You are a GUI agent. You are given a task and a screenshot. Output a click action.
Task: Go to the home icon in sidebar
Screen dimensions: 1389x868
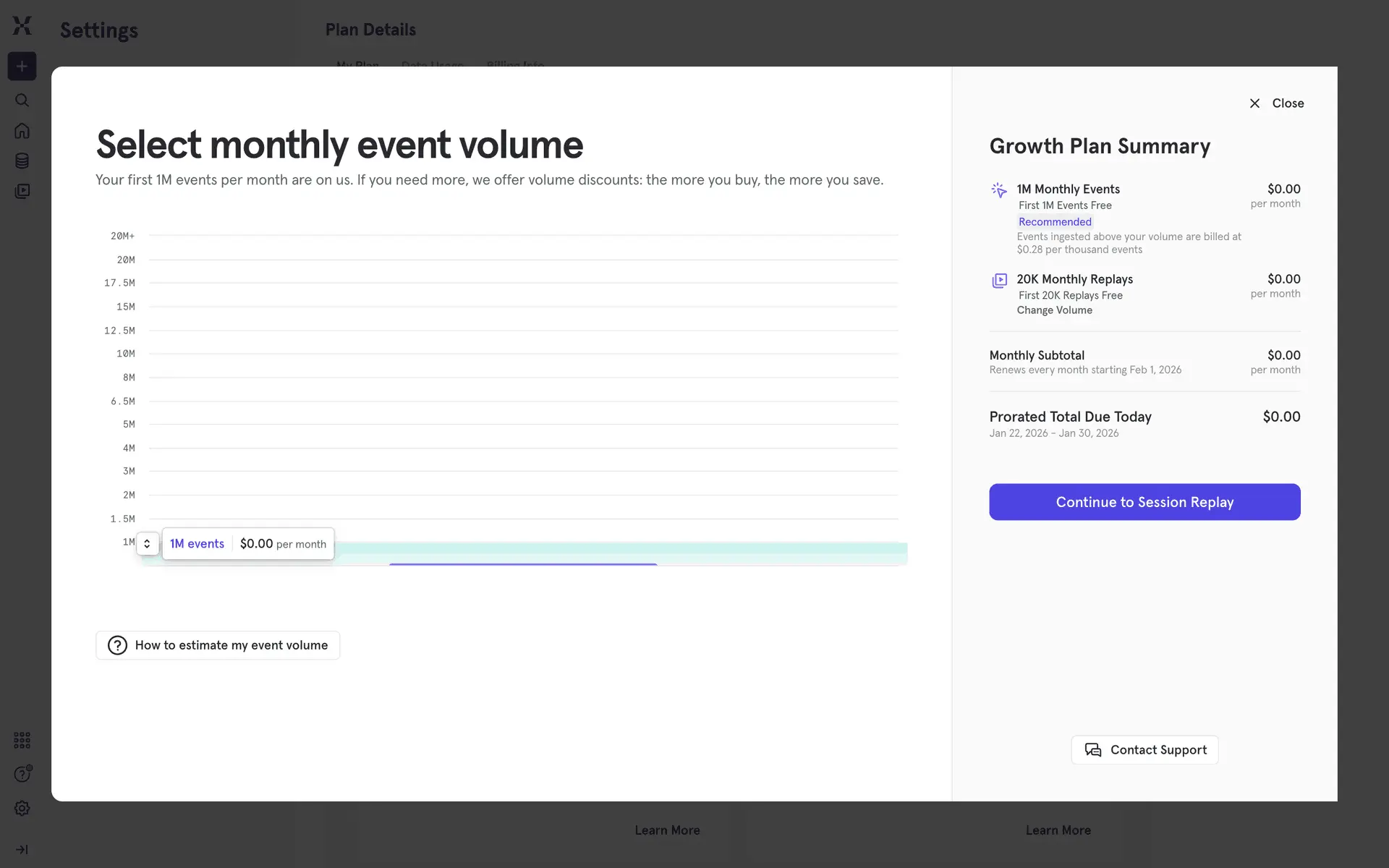[x=22, y=131]
